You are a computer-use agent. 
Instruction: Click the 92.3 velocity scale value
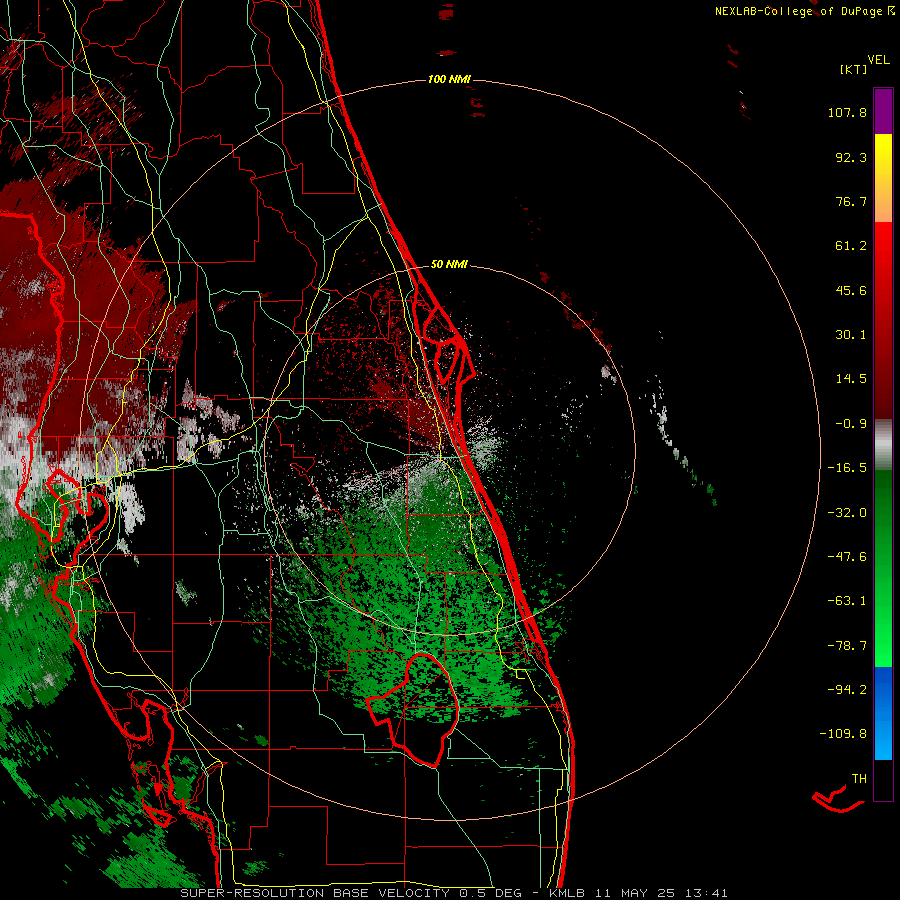click(851, 157)
